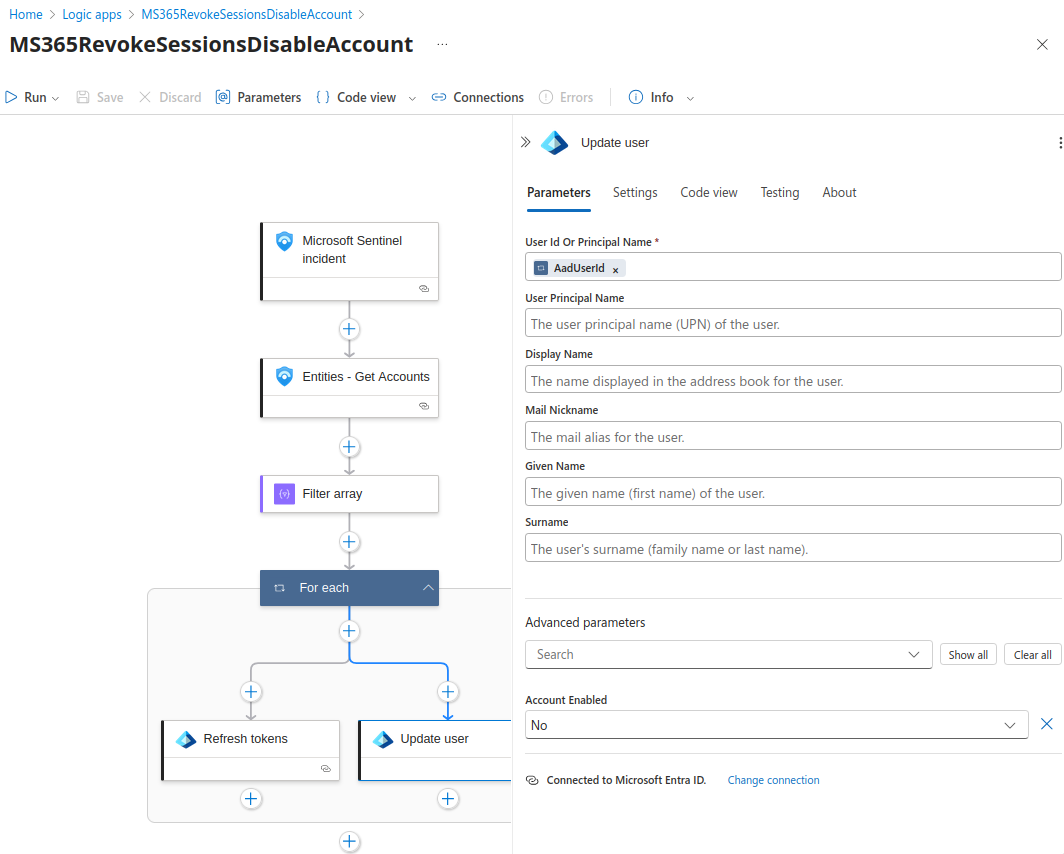Image resolution: width=1064 pixels, height=854 pixels.
Task: Open the vertical dots menu in Update user panel
Action: click(x=1059, y=142)
